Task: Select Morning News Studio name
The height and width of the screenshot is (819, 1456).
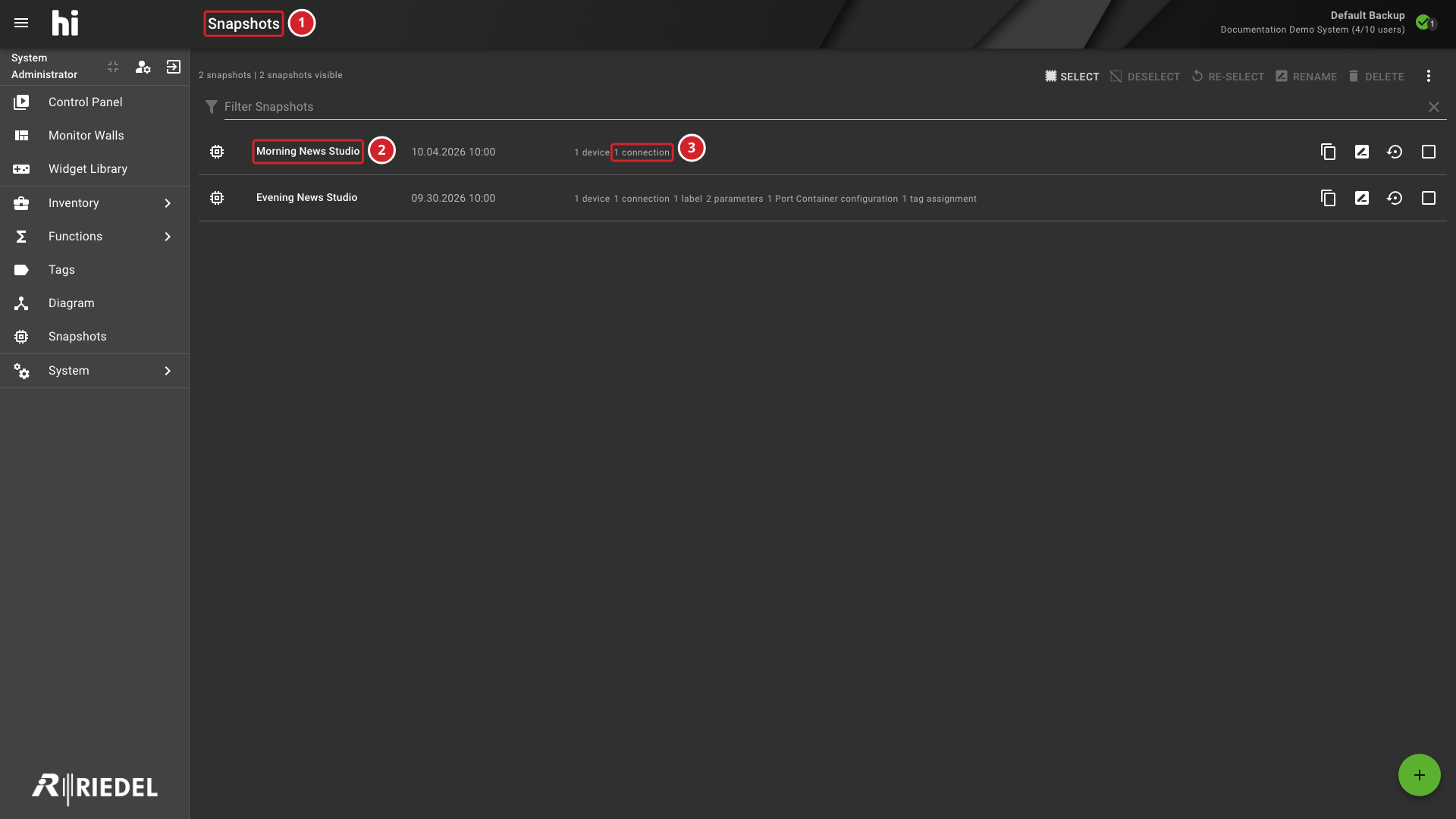Action: click(x=308, y=151)
